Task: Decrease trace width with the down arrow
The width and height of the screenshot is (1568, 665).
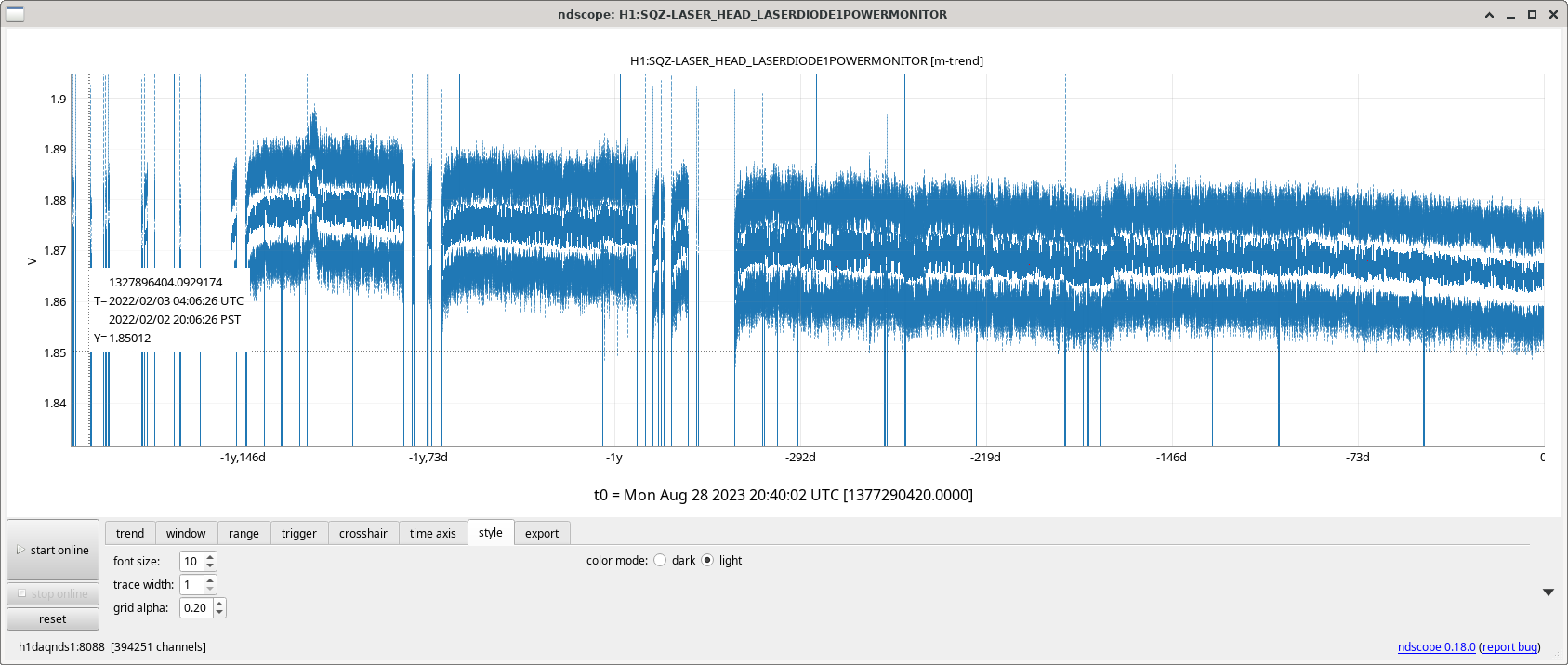Action: (x=210, y=589)
